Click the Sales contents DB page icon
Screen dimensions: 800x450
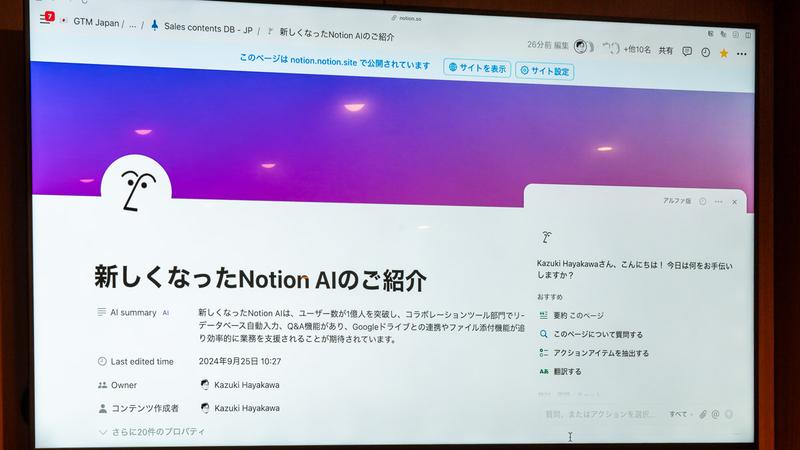[155, 24]
